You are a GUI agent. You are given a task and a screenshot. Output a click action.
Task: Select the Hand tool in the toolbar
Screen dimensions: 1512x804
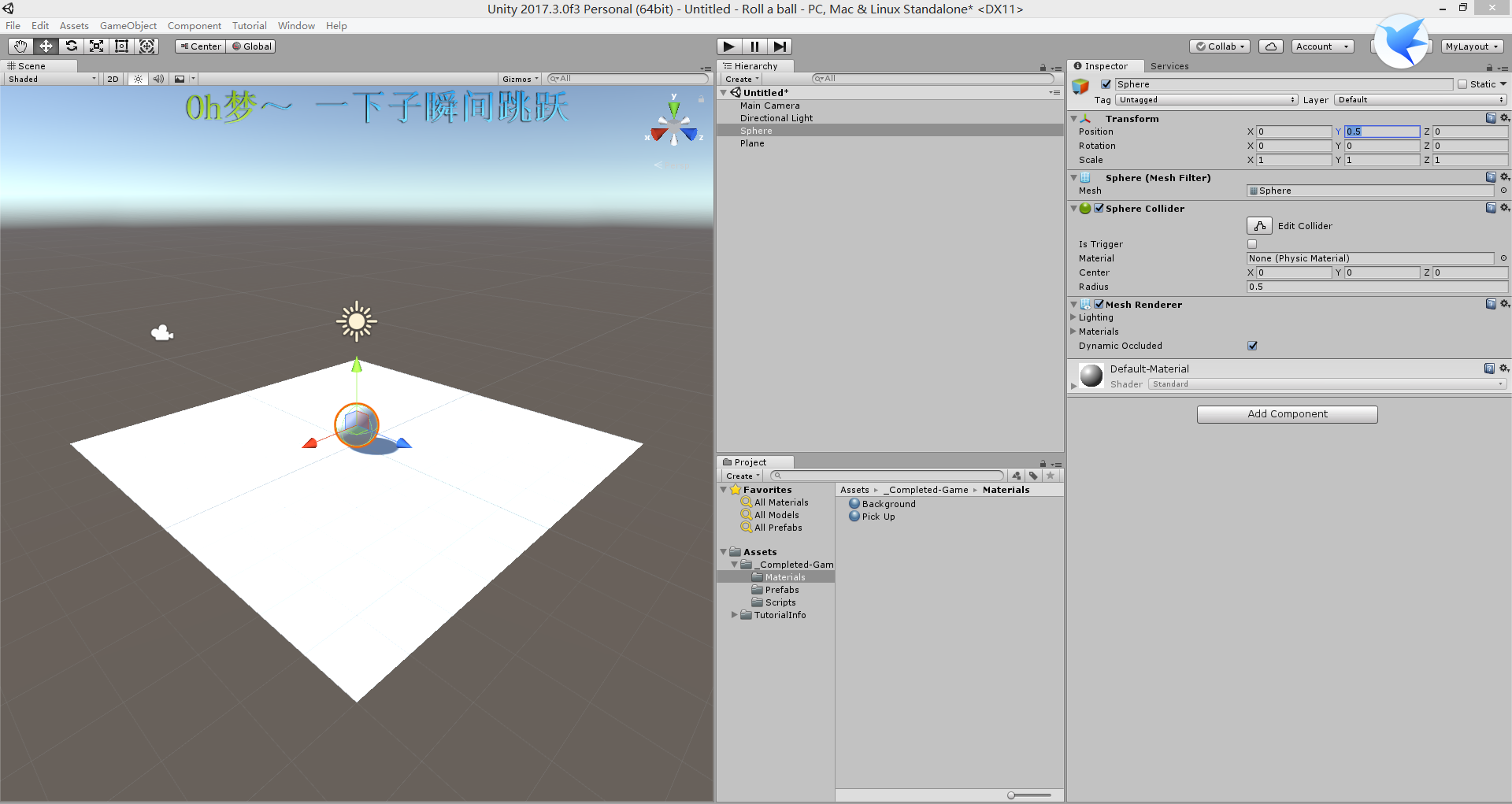20,46
